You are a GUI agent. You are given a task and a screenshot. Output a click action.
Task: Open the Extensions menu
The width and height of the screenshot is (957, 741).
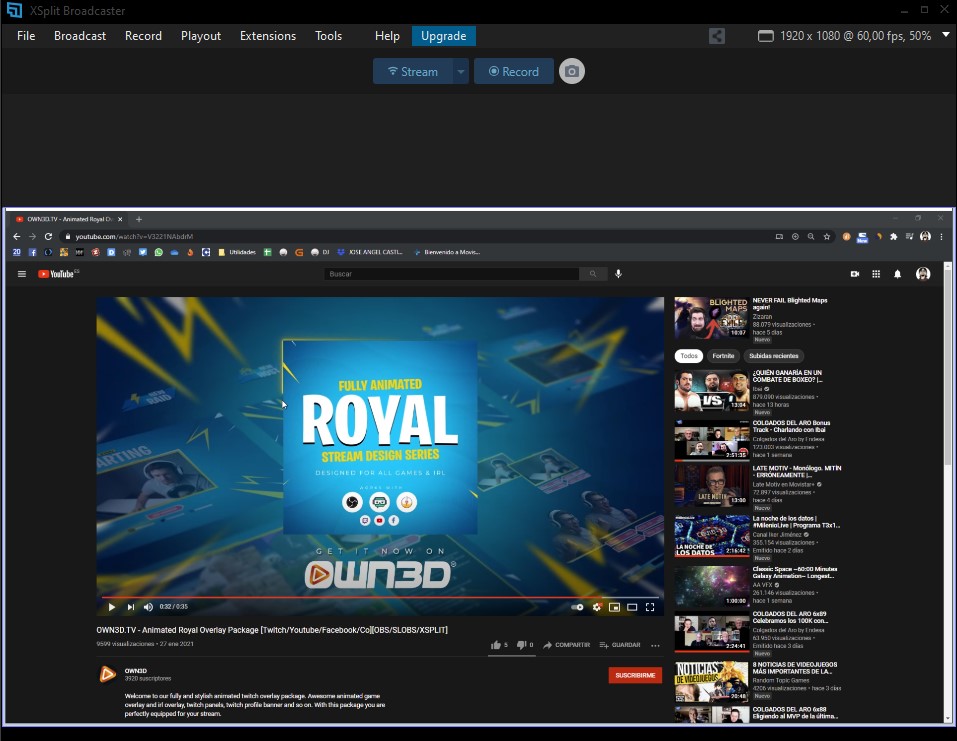(x=268, y=36)
